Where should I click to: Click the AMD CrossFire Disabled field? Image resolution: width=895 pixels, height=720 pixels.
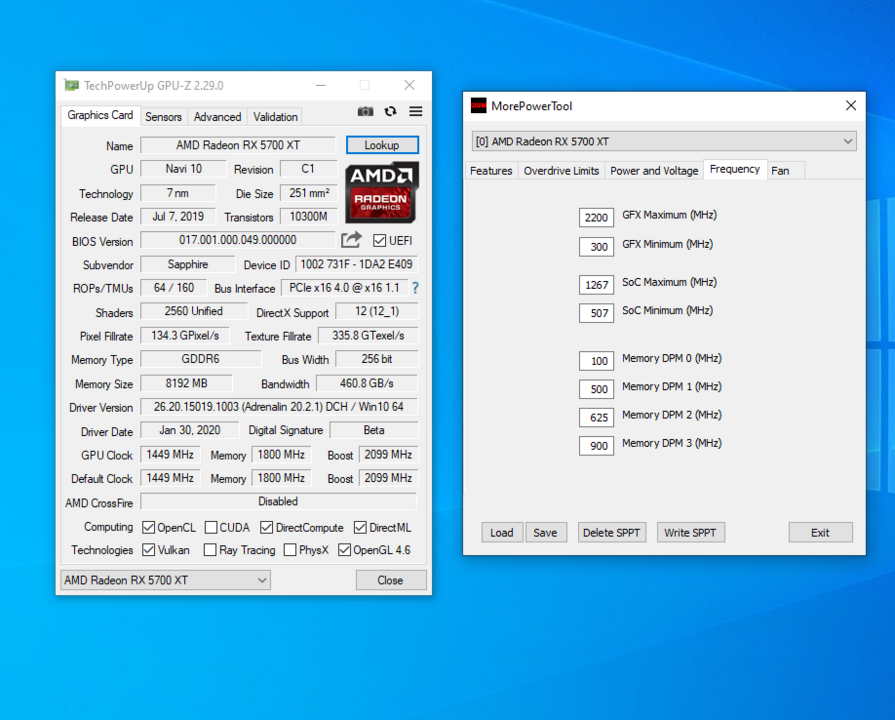click(x=279, y=501)
